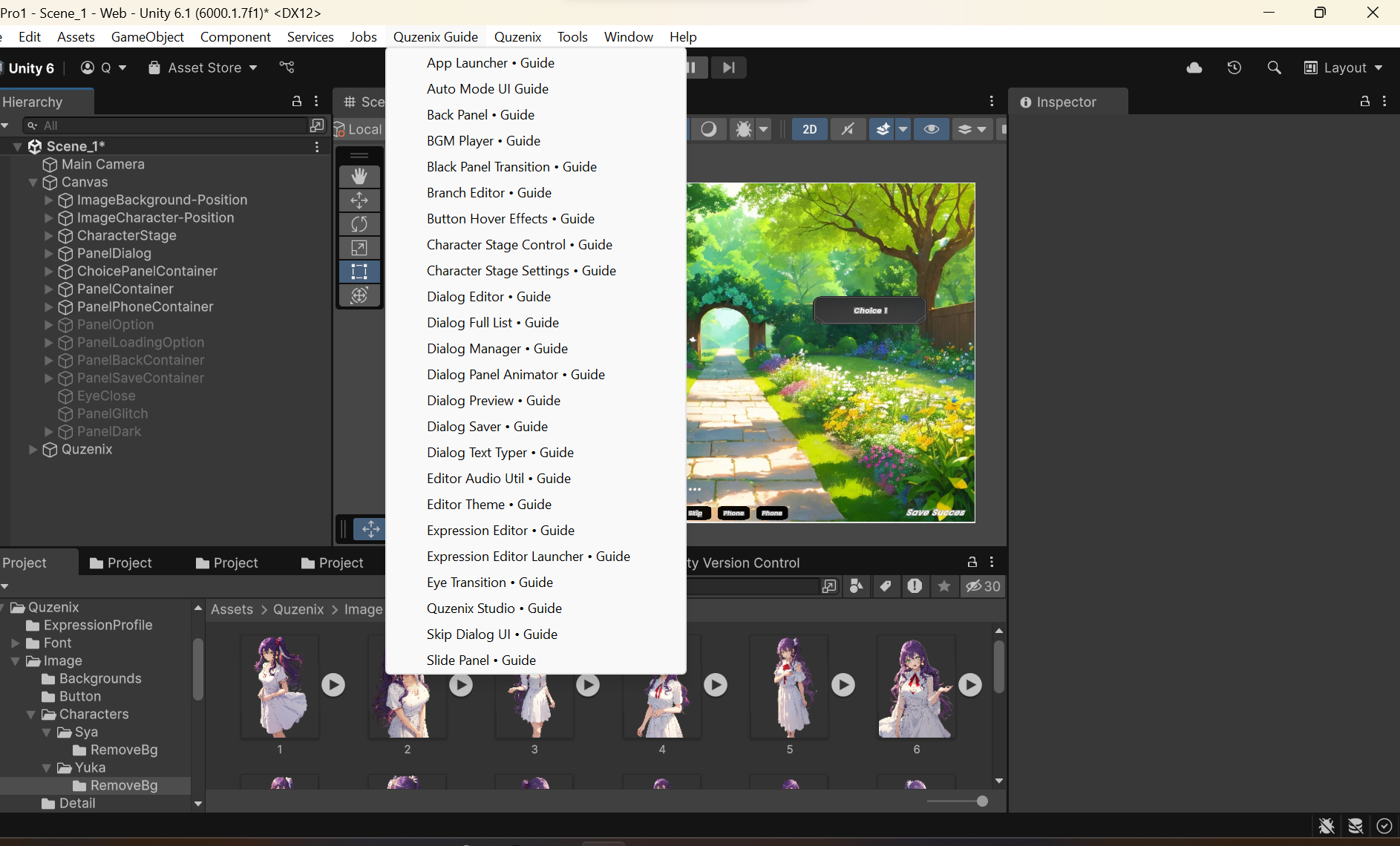The height and width of the screenshot is (846, 1400).
Task: Open the Layout dropdown
Action: tap(1344, 68)
